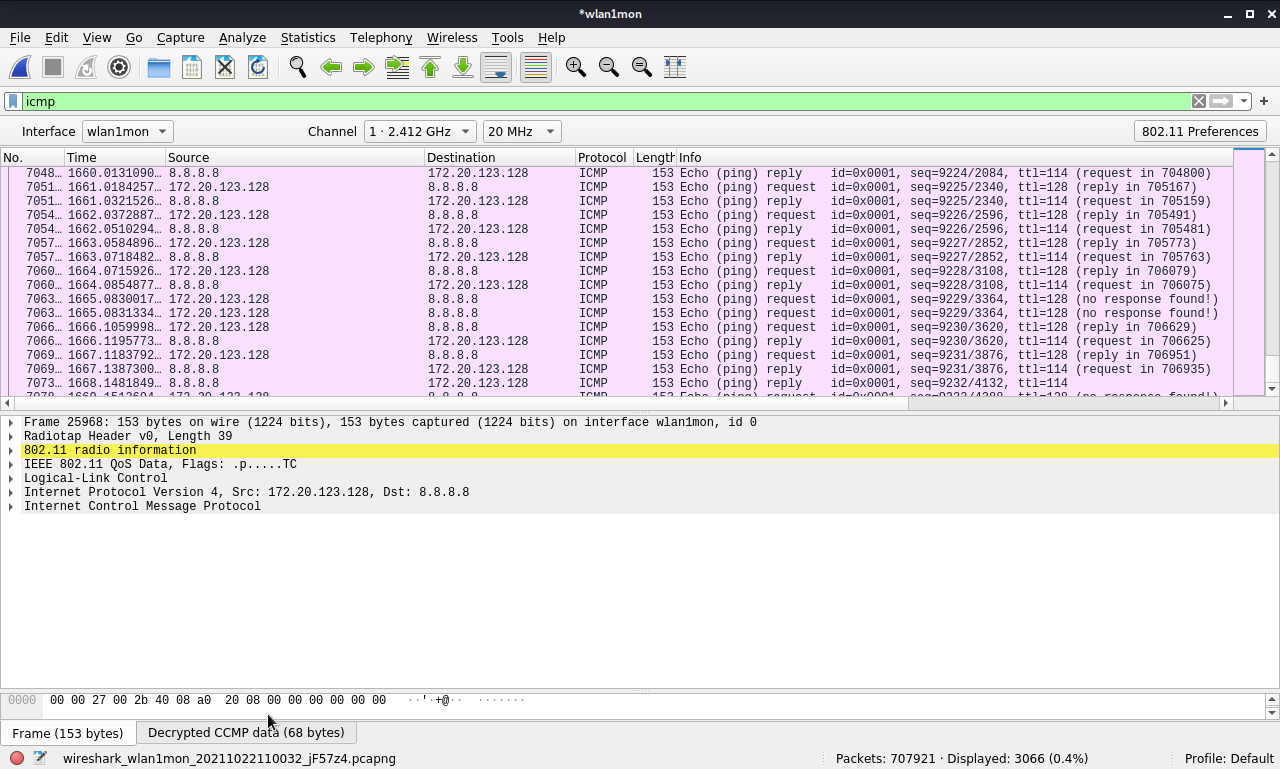The image size is (1280, 769).
Task: Open the Statistics menu
Action: [x=308, y=37]
